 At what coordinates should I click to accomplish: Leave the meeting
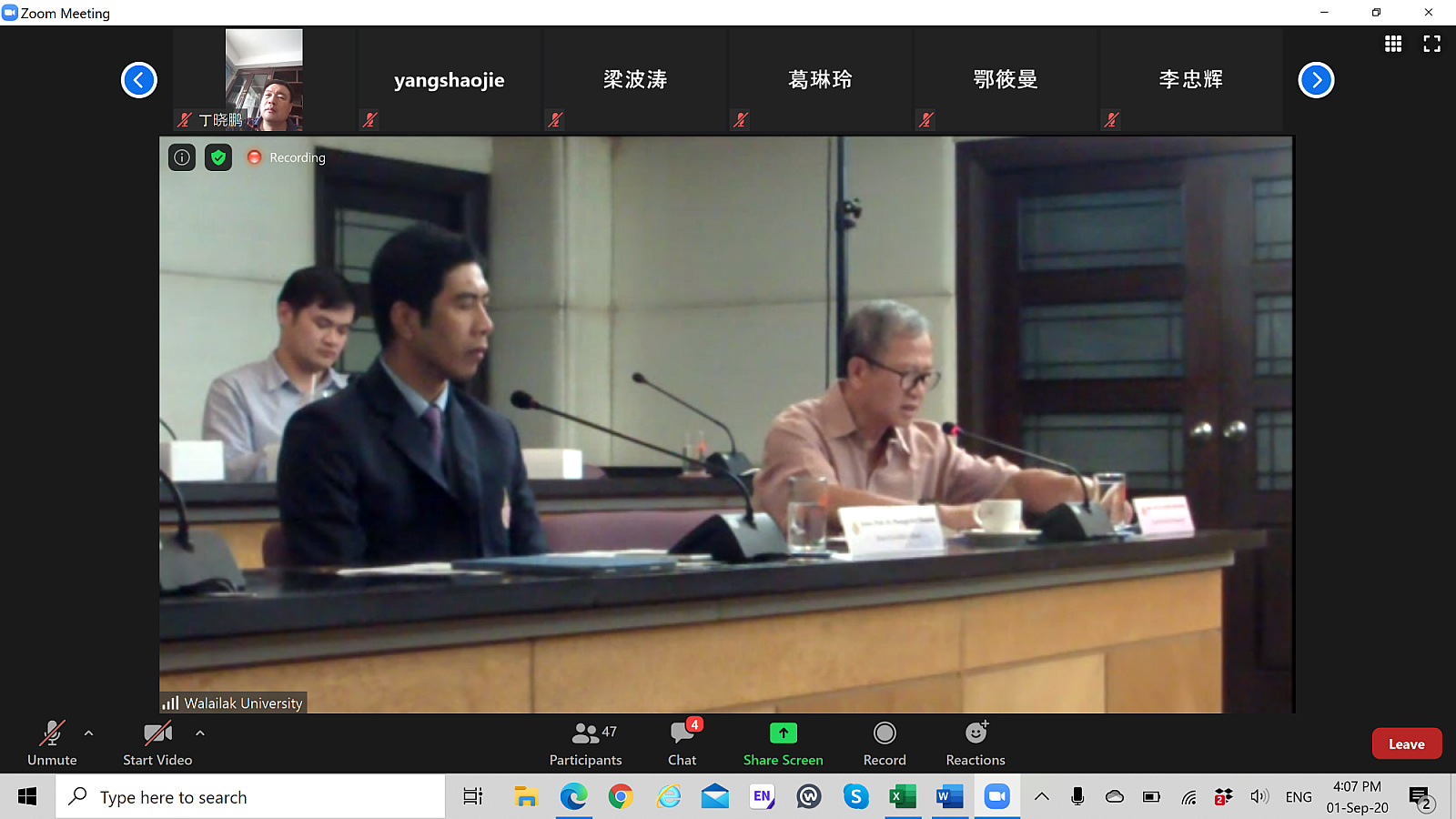1406,743
